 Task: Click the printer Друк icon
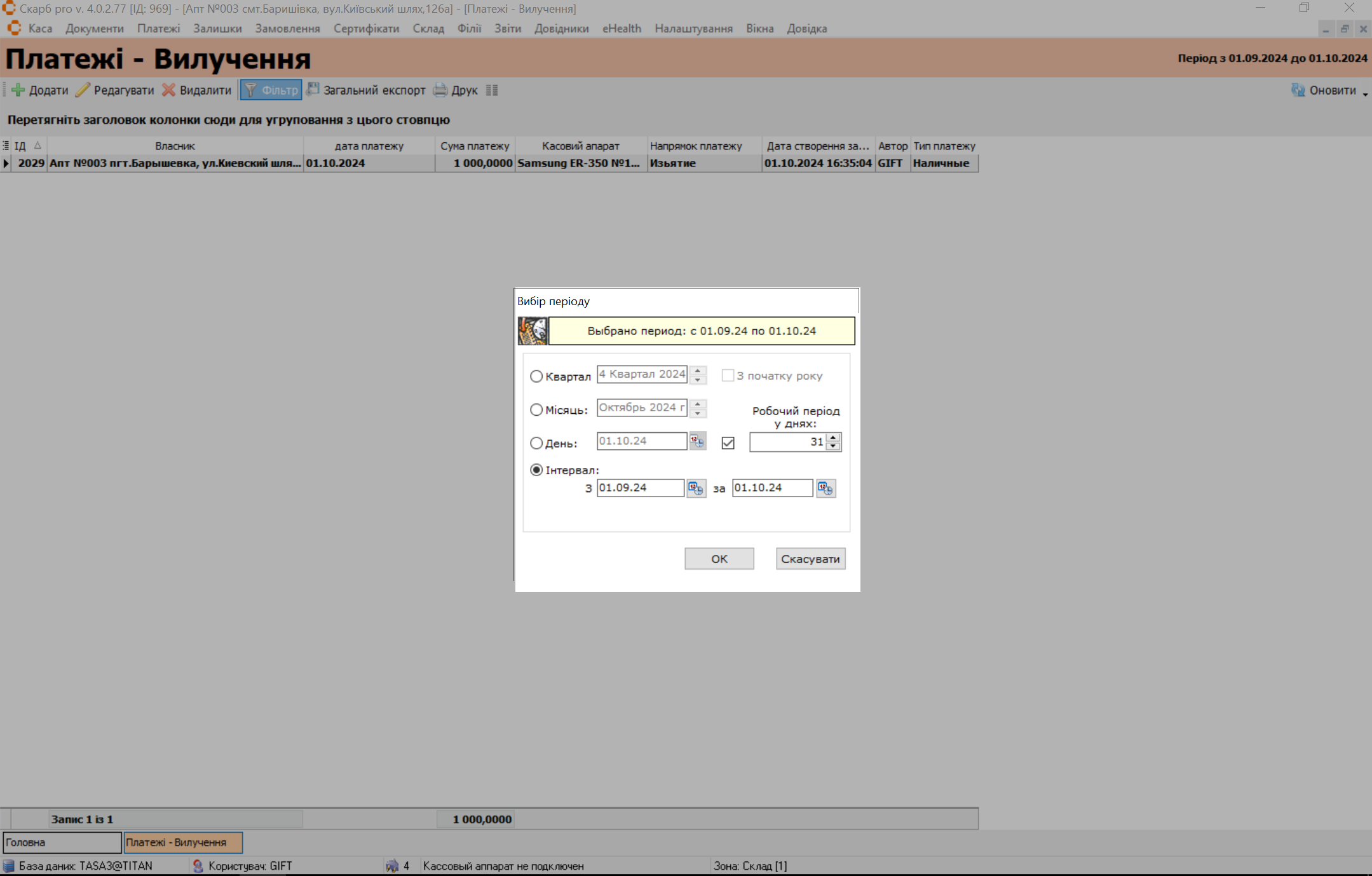coord(440,90)
